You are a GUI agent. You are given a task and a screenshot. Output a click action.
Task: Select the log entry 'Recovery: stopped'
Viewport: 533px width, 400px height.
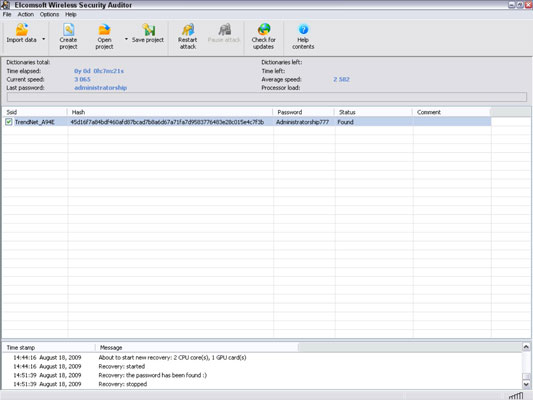(123, 384)
